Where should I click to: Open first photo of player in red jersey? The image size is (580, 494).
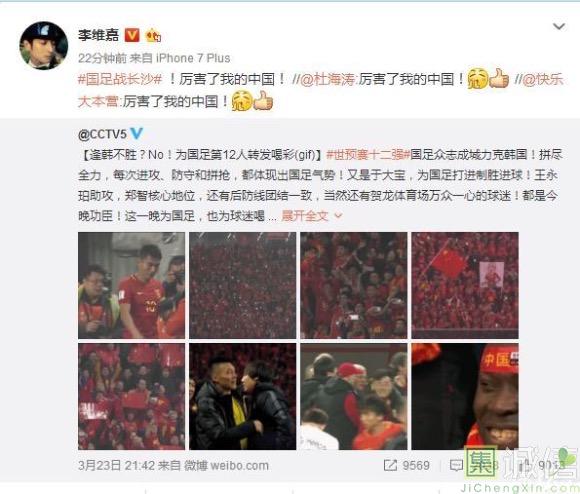[131, 285]
